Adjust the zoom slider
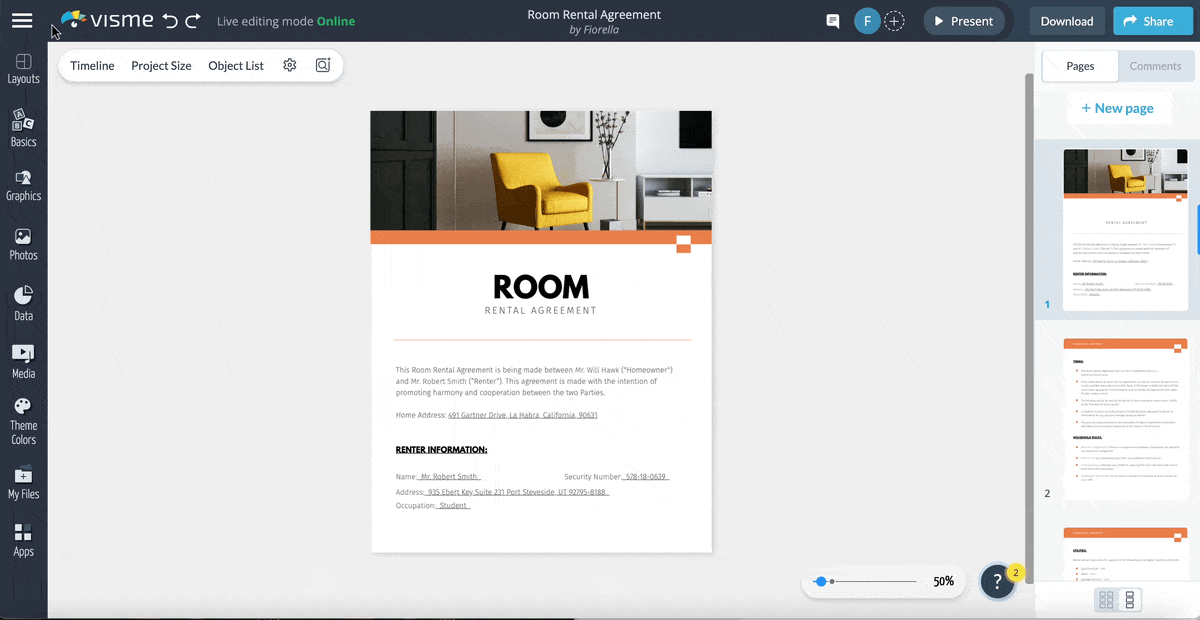The width and height of the screenshot is (1200, 620). coord(822,581)
